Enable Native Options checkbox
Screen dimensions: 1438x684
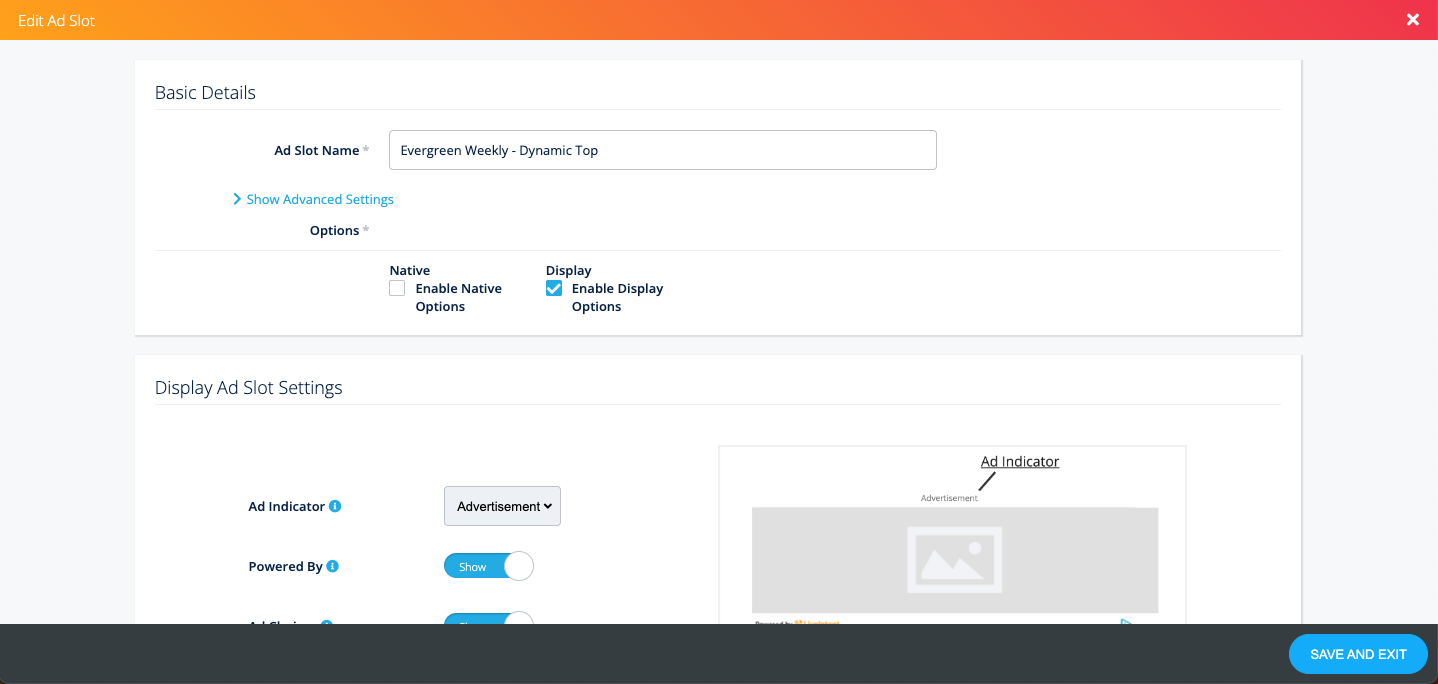click(397, 288)
